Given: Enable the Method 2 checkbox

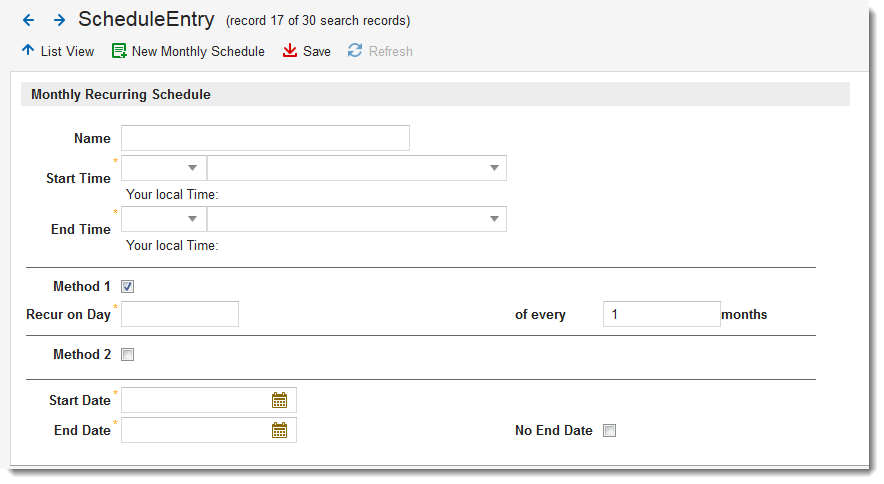Looking at the screenshot, I should click(127, 354).
